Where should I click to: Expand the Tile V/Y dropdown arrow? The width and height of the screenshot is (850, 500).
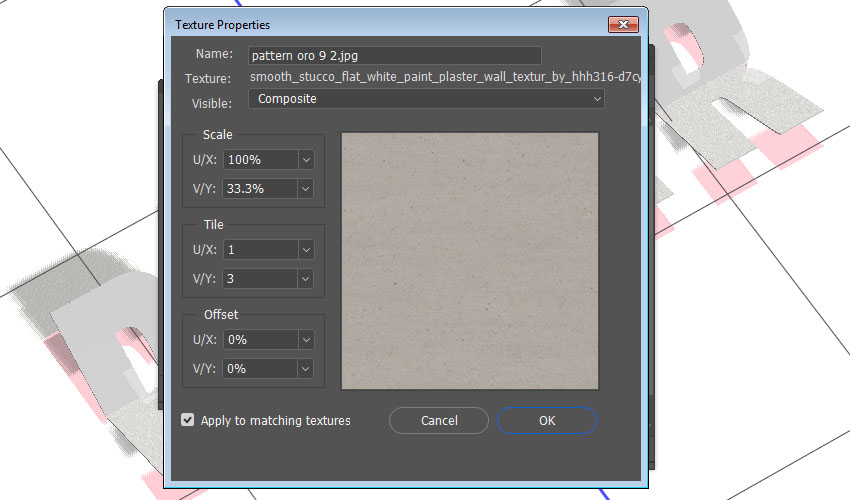tap(306, 279)
